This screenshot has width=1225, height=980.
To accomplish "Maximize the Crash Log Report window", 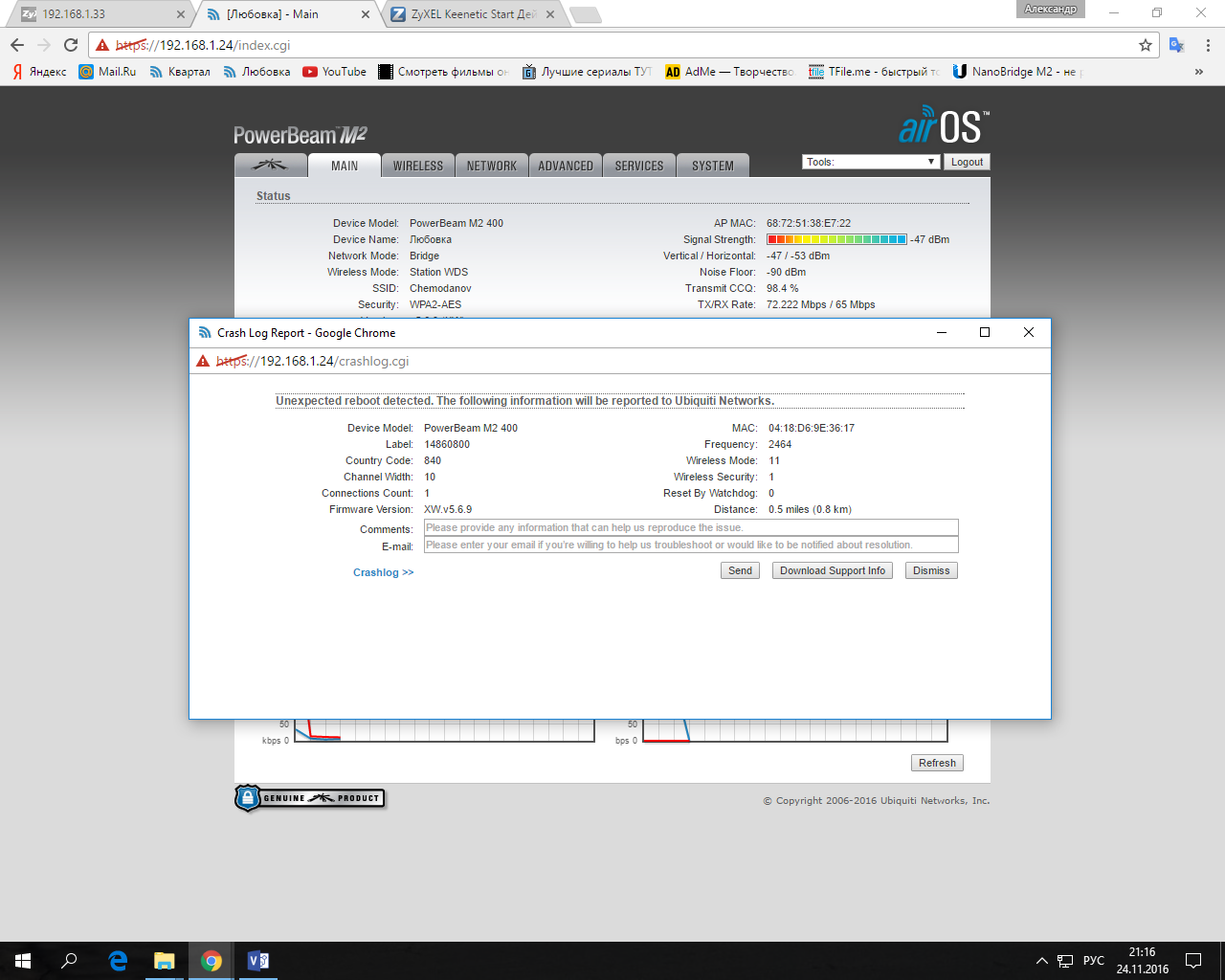I will pos(985,332).
